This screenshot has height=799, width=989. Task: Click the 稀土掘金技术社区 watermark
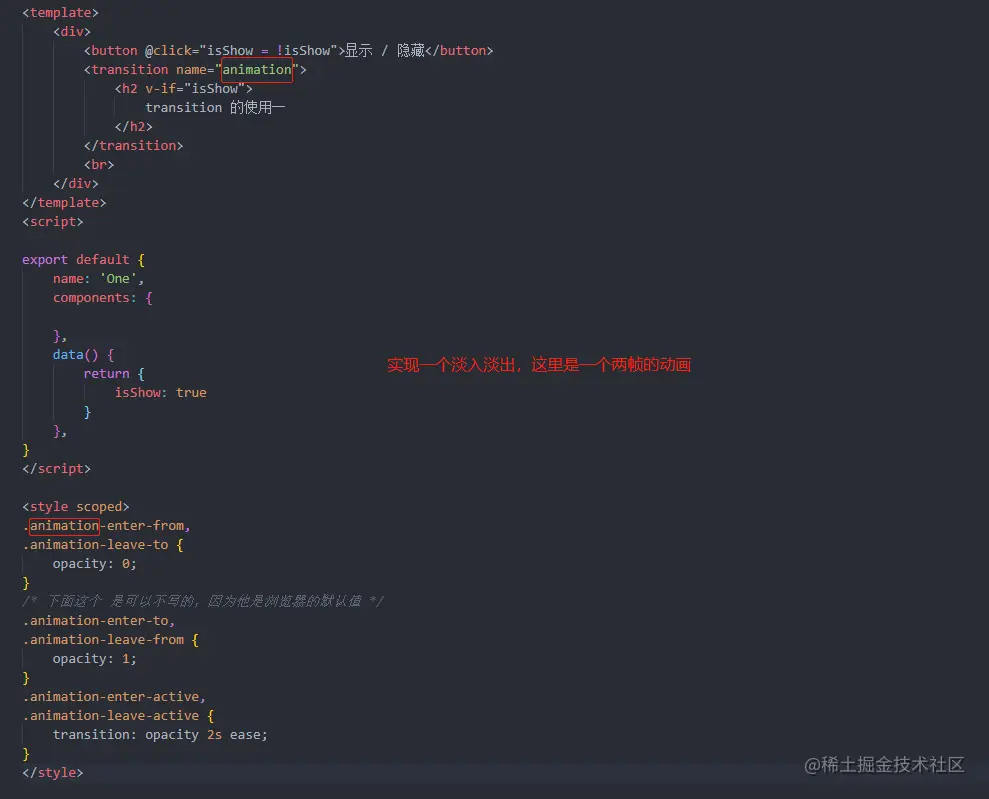click(885, 765)
